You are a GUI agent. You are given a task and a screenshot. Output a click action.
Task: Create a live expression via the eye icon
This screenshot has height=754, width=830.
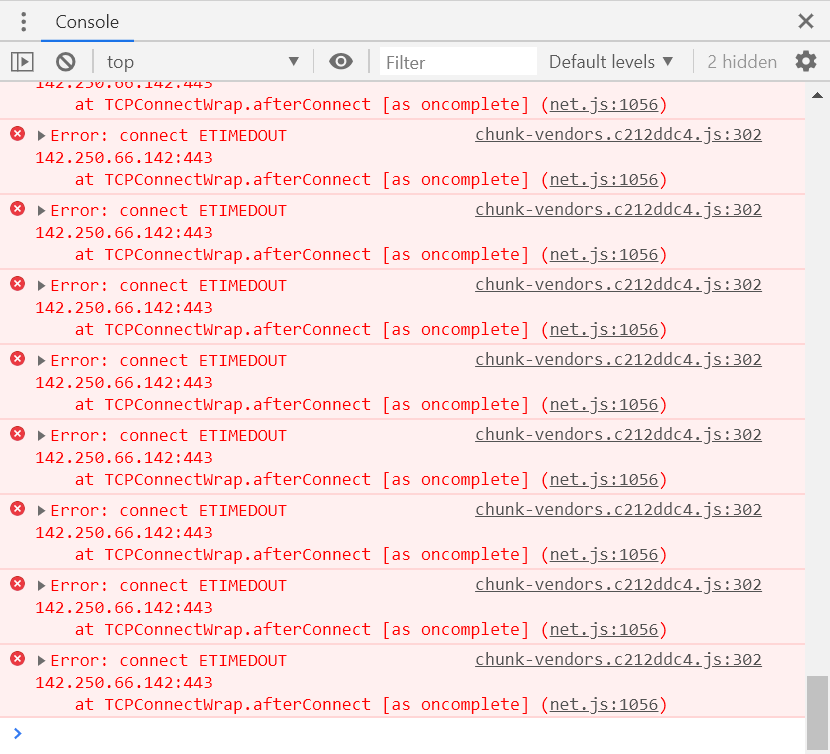tap(340, 61)
